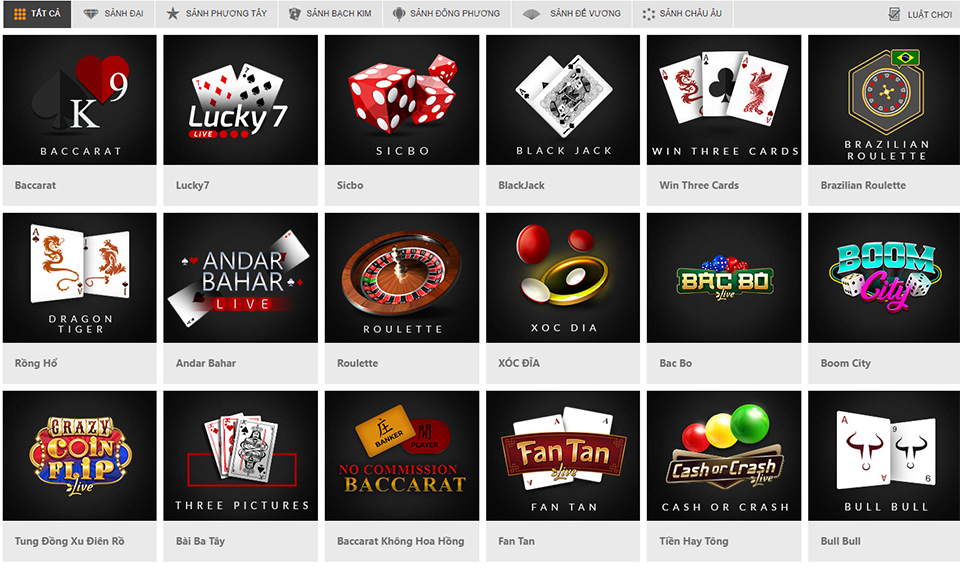The height and width of the screenshot is (568, 960).
Task: Open the Boom City game tile
Action: tap(885, 278)
